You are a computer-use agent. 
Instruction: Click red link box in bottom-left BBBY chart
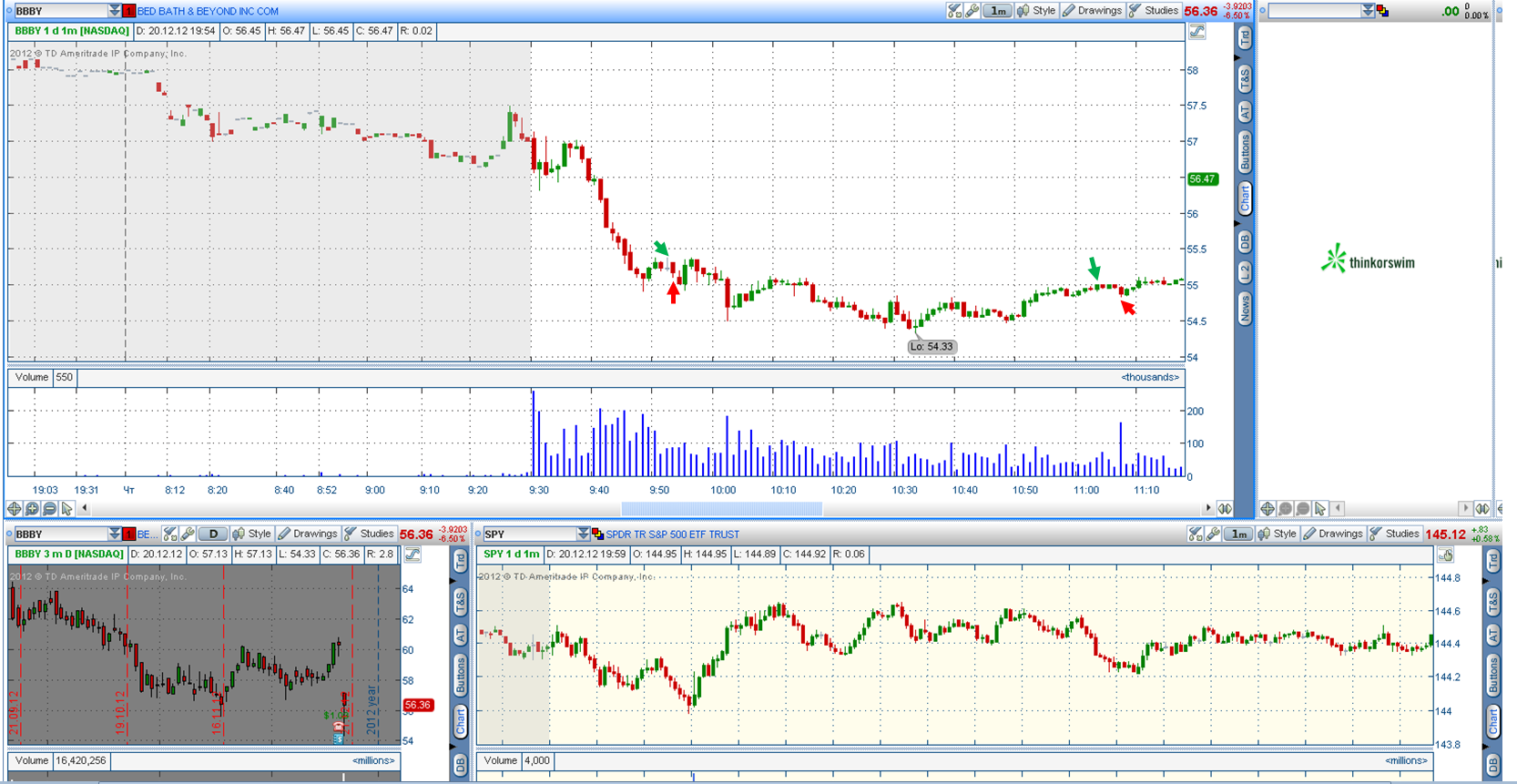tap(129, 534)
